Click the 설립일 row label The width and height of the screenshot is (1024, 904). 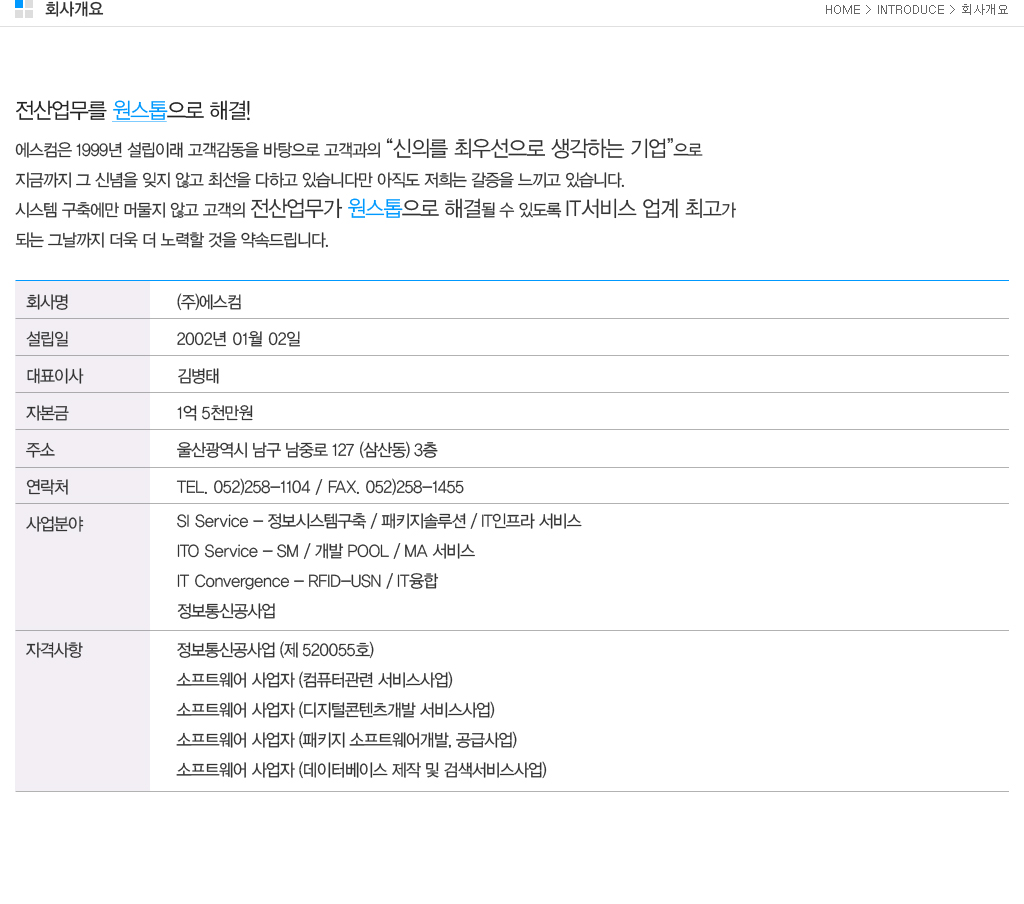point(47,339)
